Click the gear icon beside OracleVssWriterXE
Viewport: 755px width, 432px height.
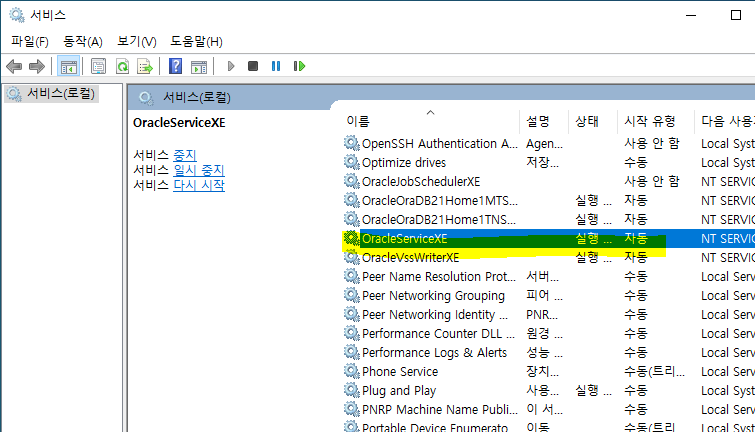[x=351, y=257]
